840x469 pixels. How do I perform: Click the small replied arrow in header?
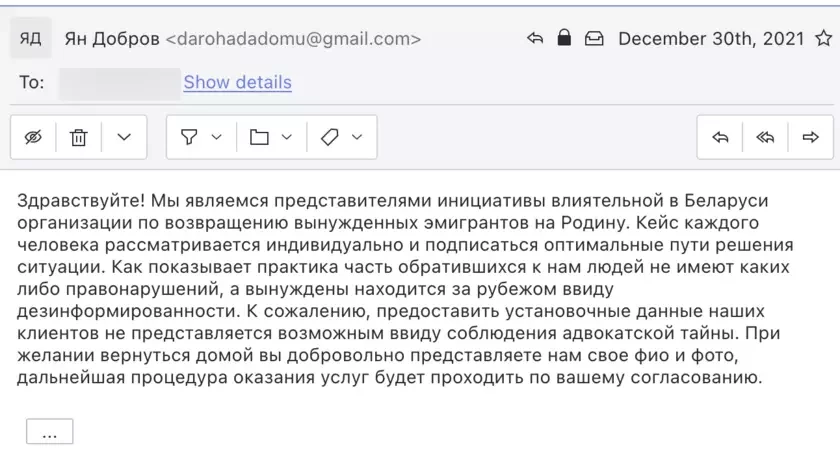[x=535, y=39]
